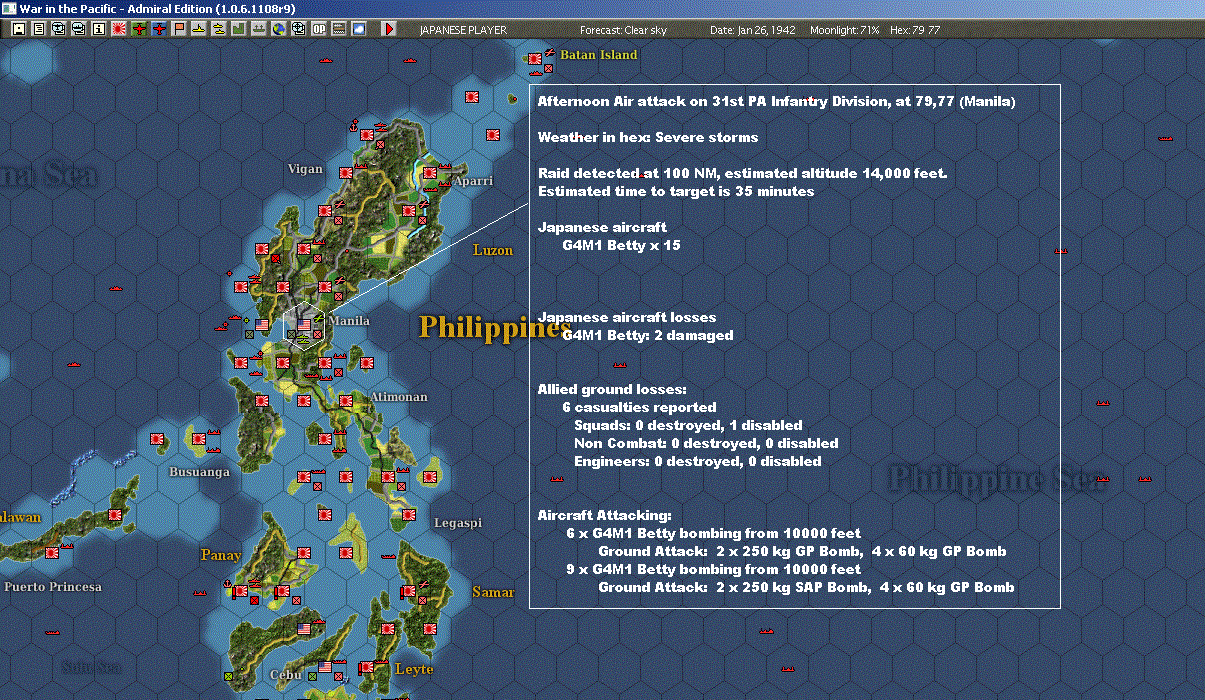Click the second aircraft crosshair toolbar icon
Screen dimensions: 1205x700
point(78,29)
